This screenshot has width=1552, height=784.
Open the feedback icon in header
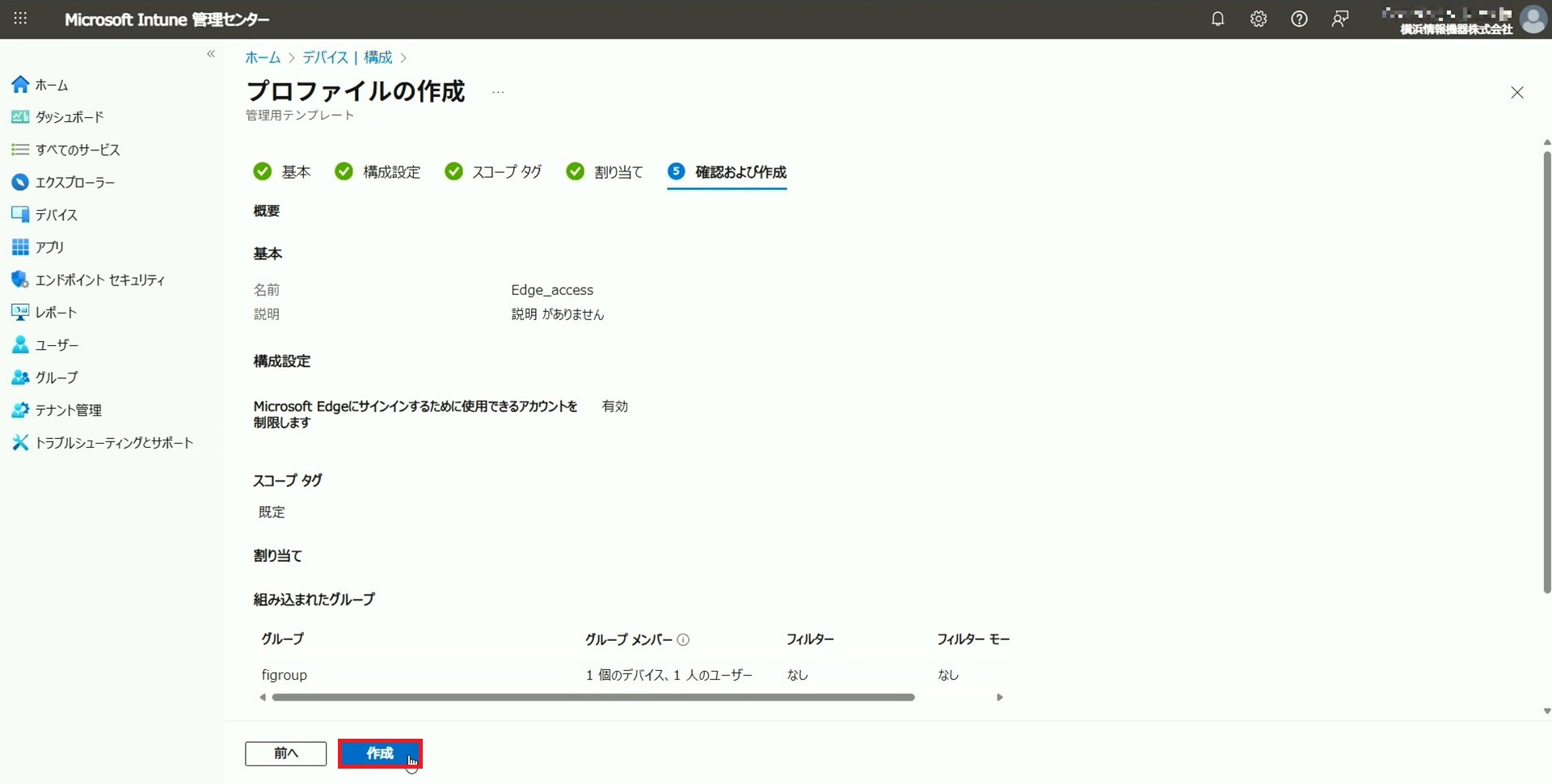point(1339,19)
